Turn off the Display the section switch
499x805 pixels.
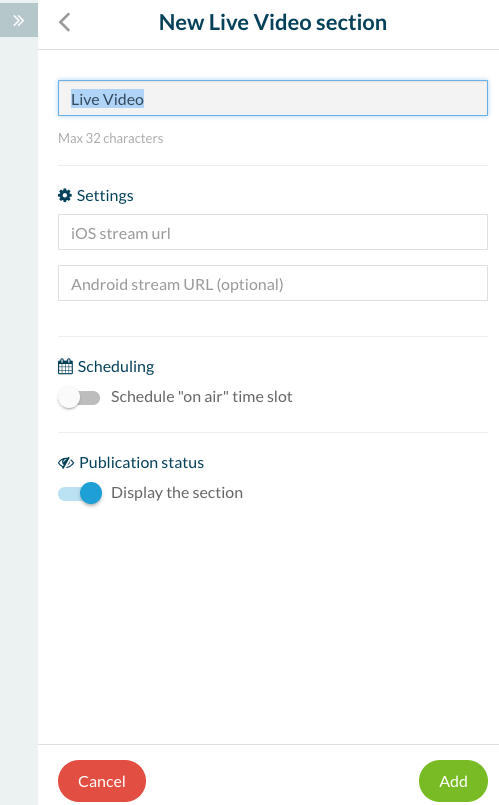tap(80, 493)
